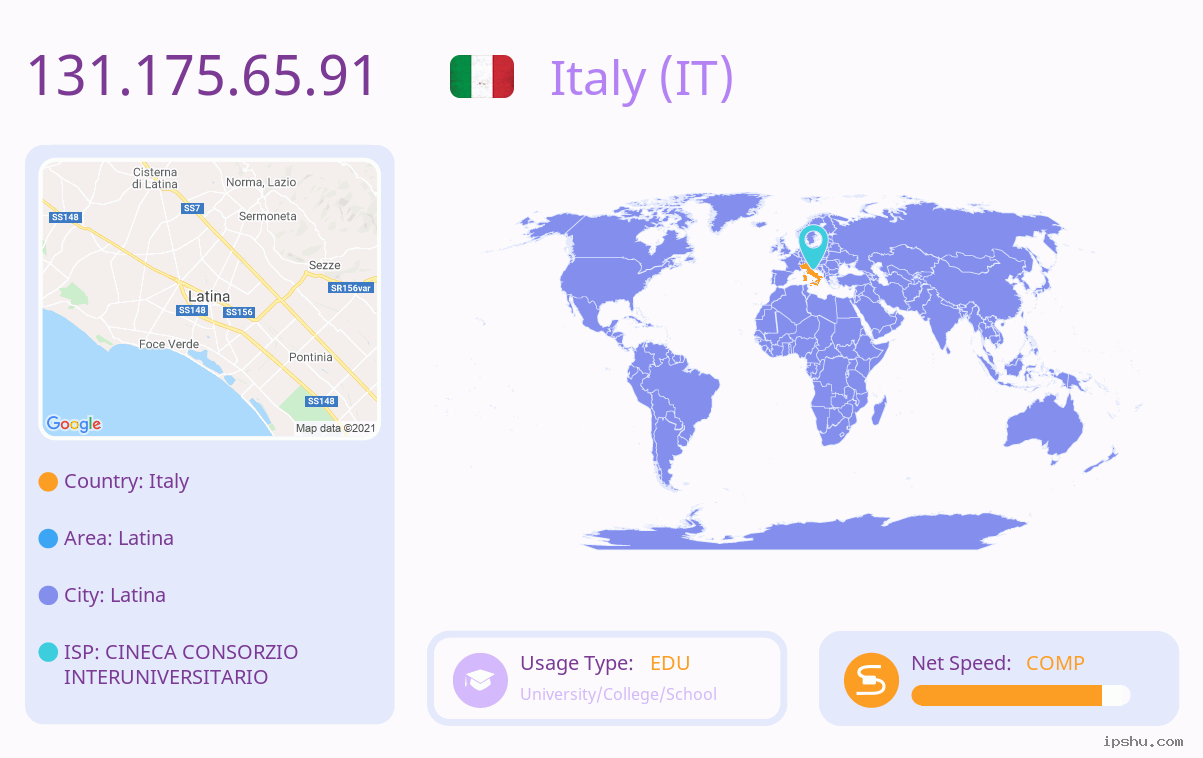
Task: Click the Map data ©2021 attribution
Action: (x=335, y=428)
